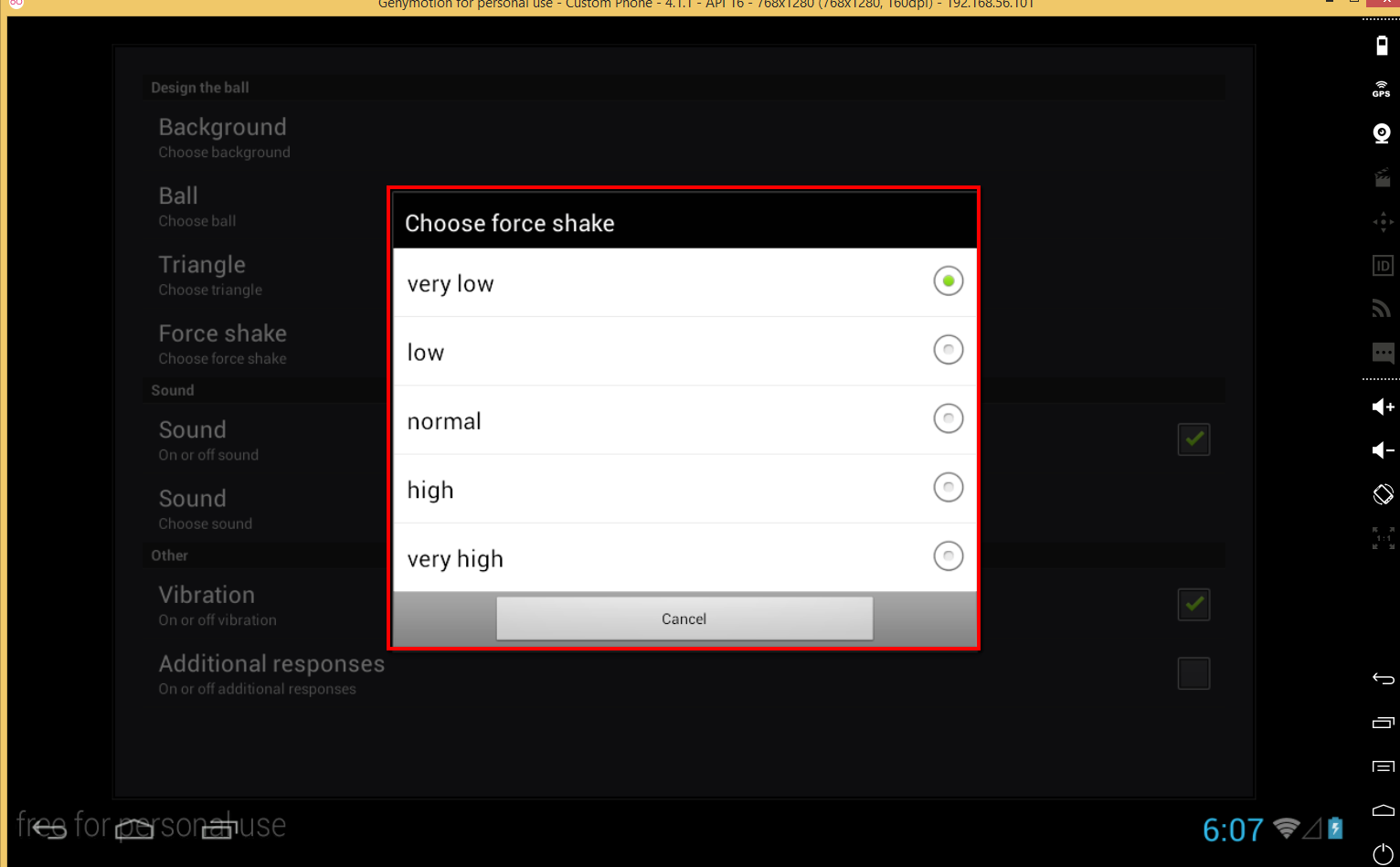Open recent apps from Android navigation bar
The height and width of the screenshot is (867, 1400).
[219, 828]
